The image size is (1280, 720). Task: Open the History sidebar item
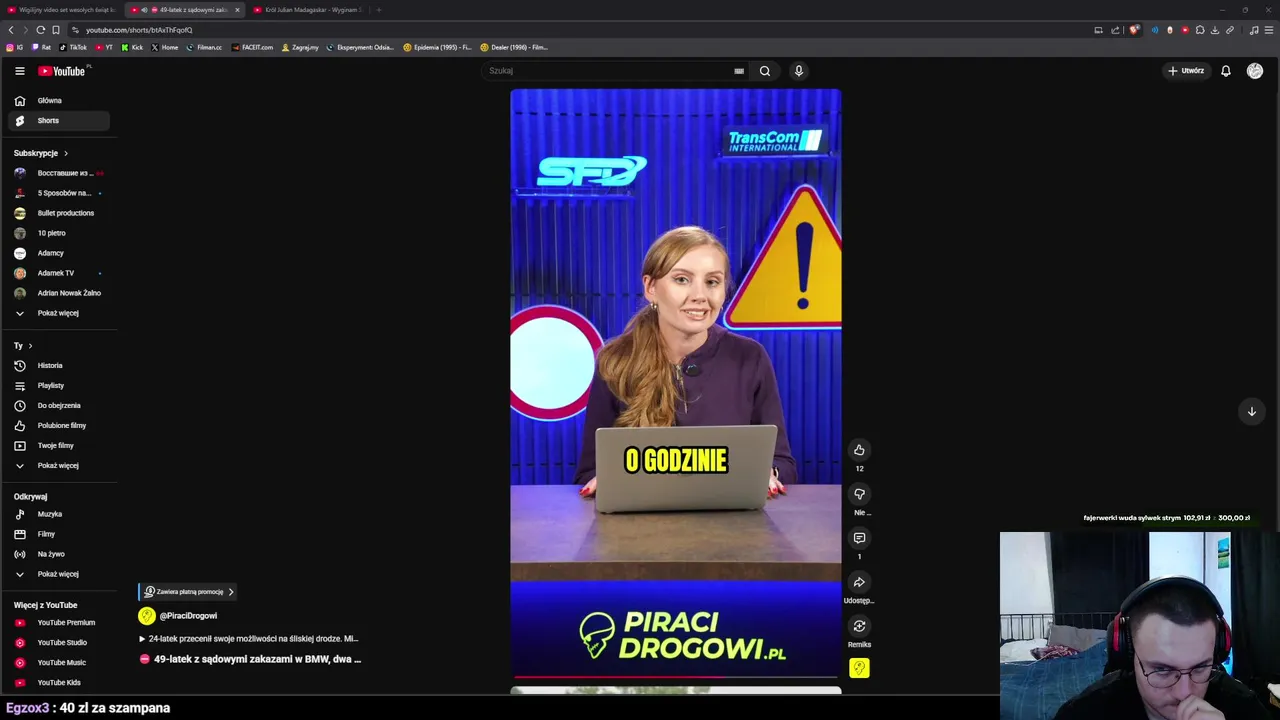[58, 366]
